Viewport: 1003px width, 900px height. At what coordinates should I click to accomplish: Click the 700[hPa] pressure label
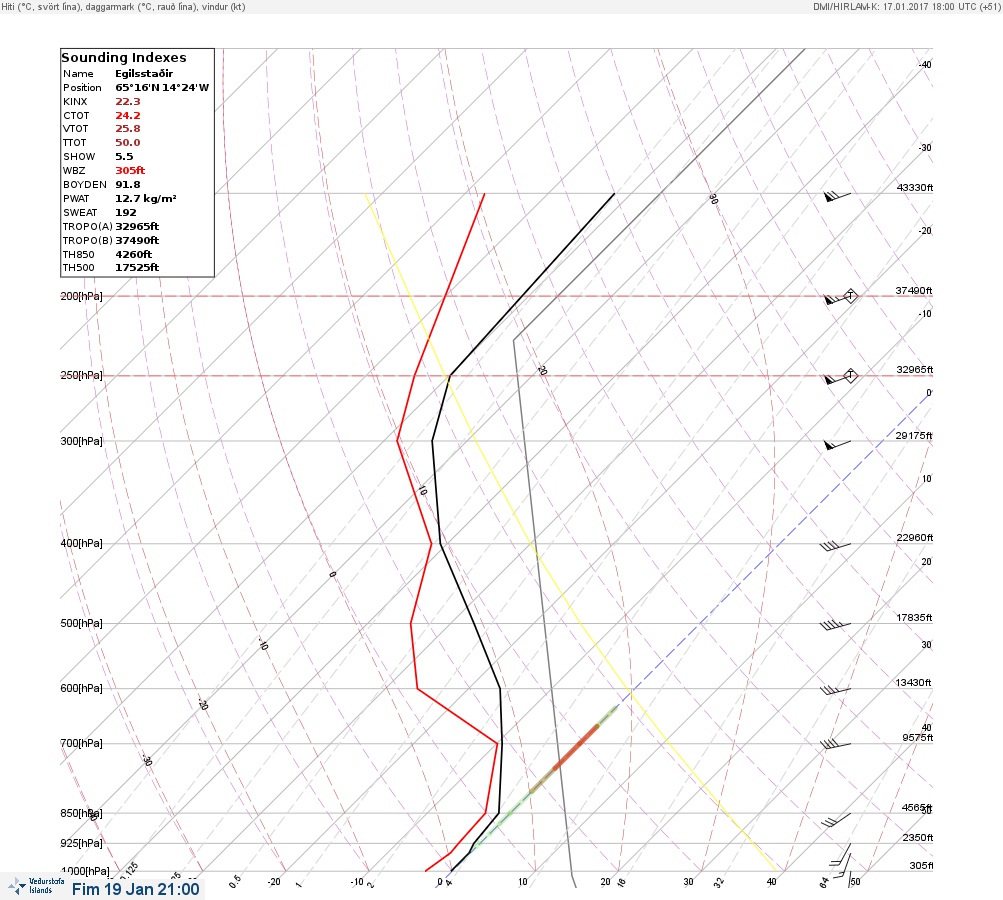tap(81, 743)
